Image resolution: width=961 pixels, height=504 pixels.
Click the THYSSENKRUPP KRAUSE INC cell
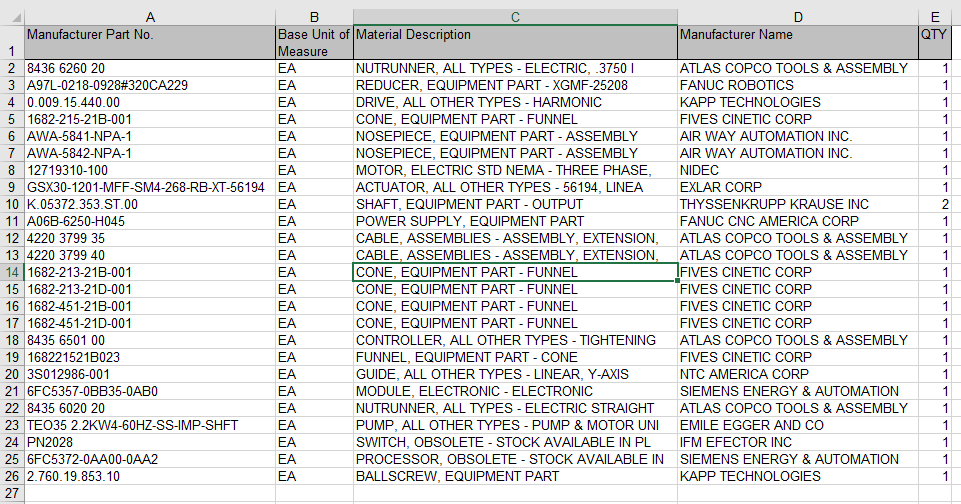(x=797, y=204)
